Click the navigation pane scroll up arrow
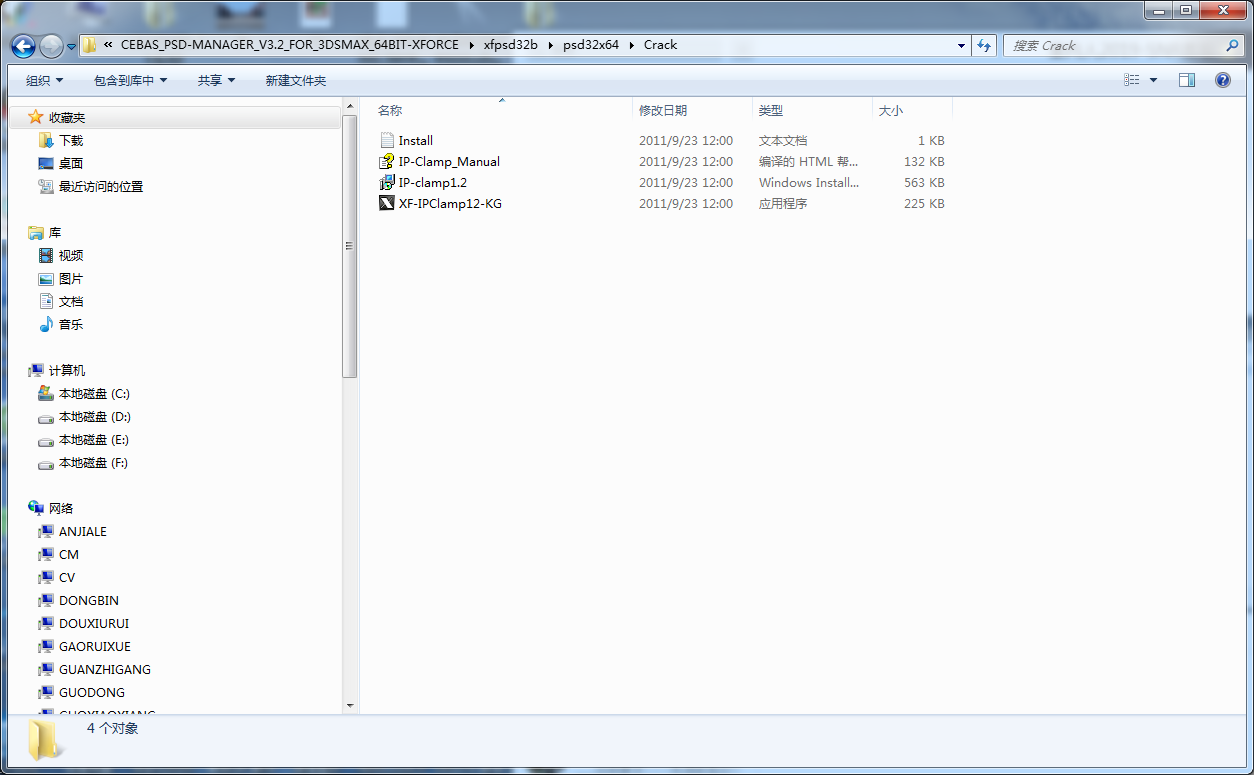The height and width of the screenshot is (775, 1254). [x=350, y=106]
